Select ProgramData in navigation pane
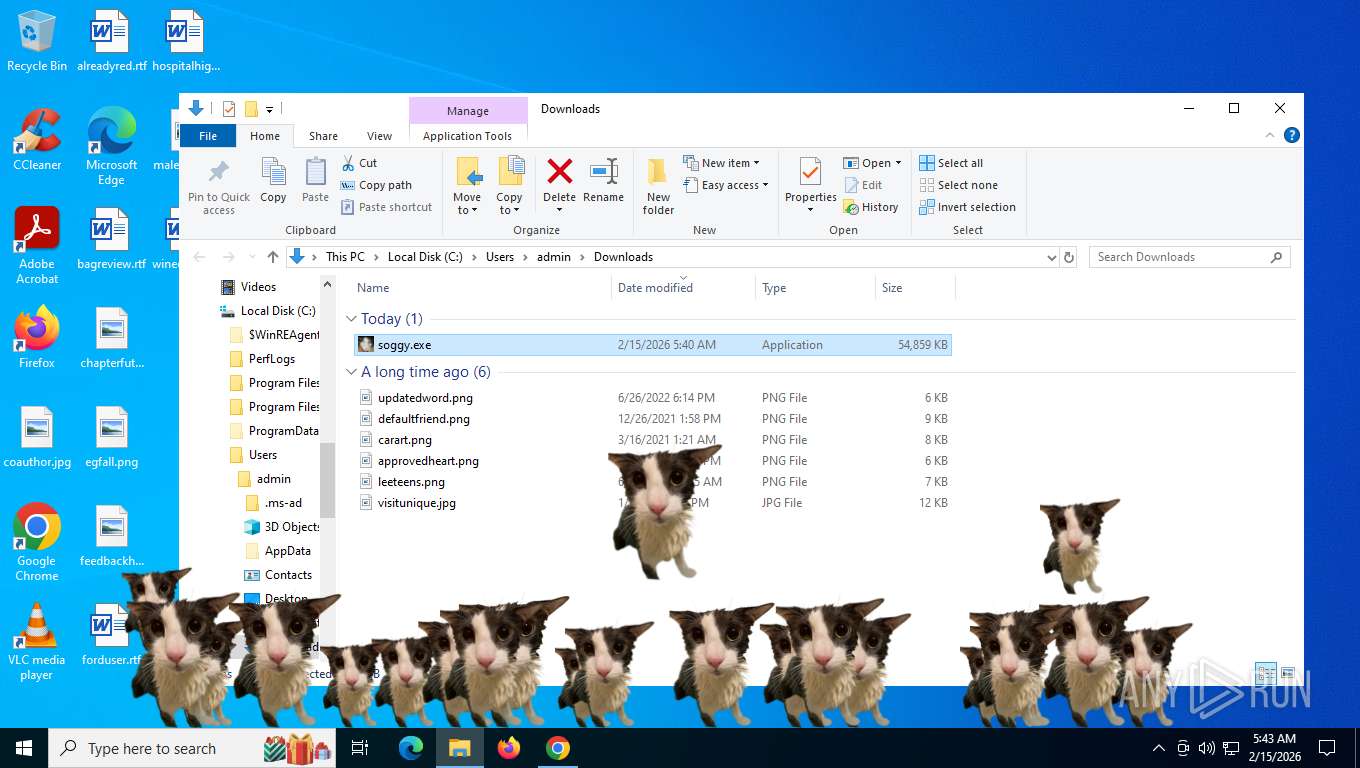1360x768 pixels. pyautogui.click(x=283, y=431)
